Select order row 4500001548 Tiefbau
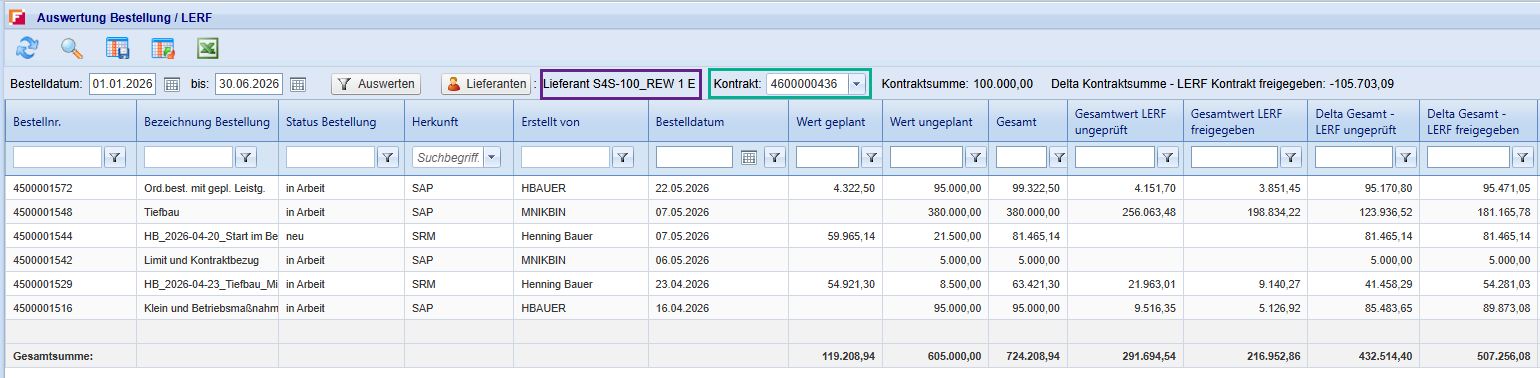 click(770, 211)
